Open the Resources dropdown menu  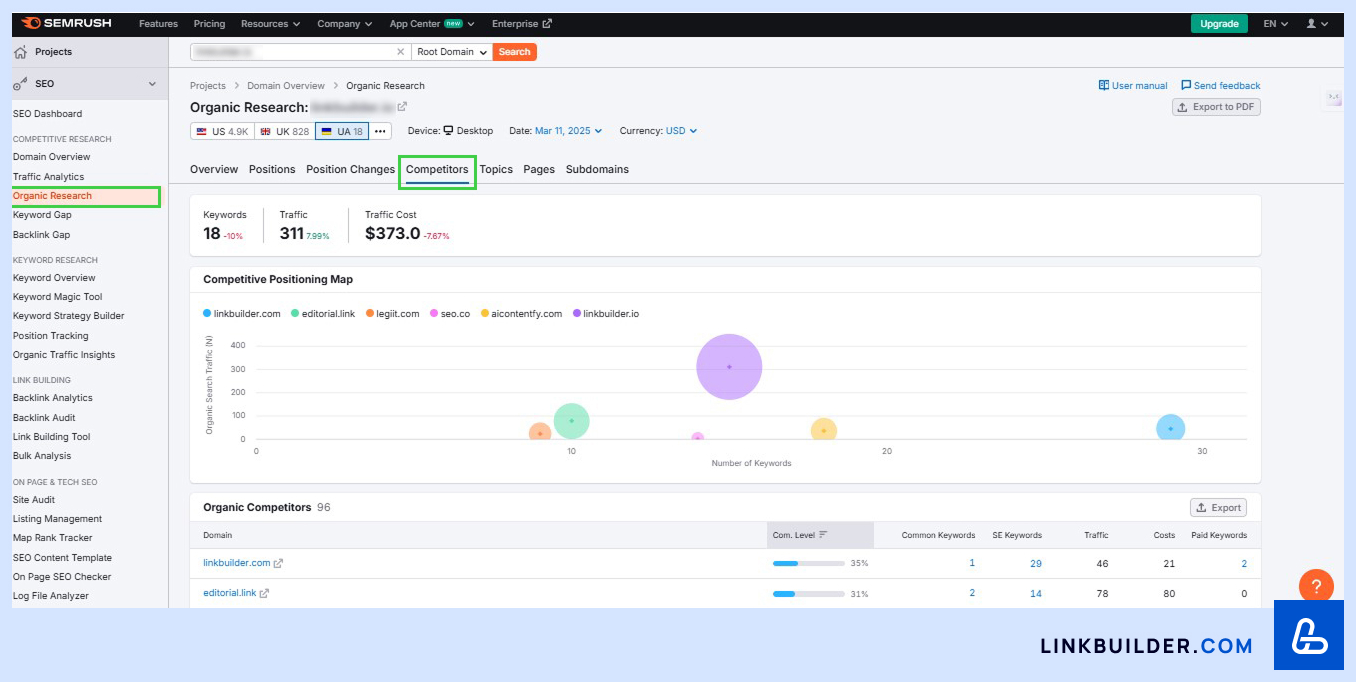(x=270, y=23)
